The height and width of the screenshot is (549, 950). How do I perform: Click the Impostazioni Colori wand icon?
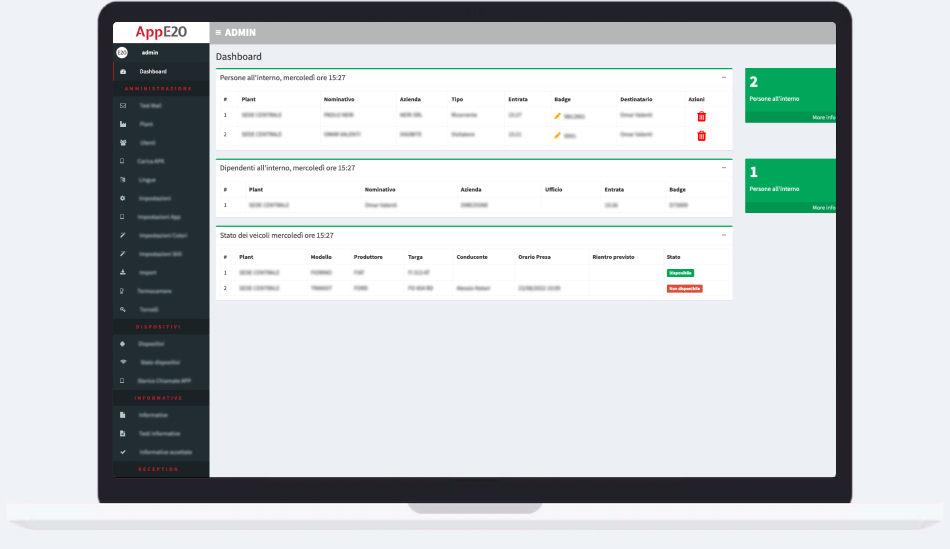122,235
